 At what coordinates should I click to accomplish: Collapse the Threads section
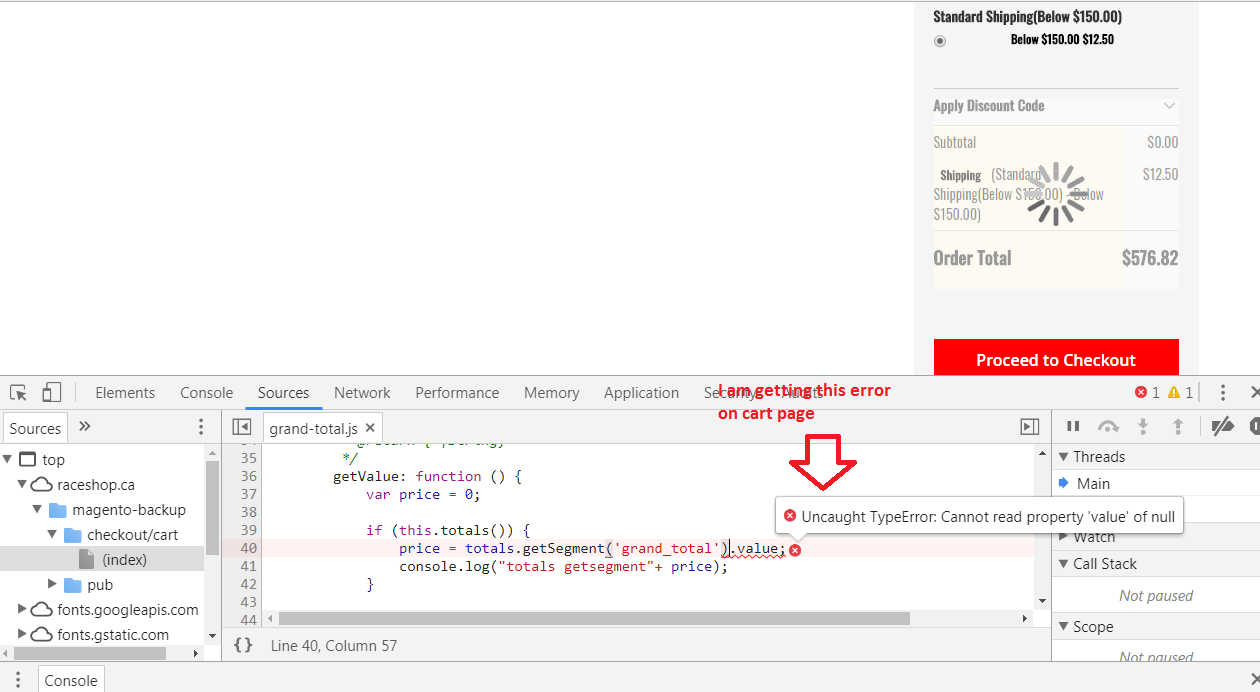(x=1063, y=457)
